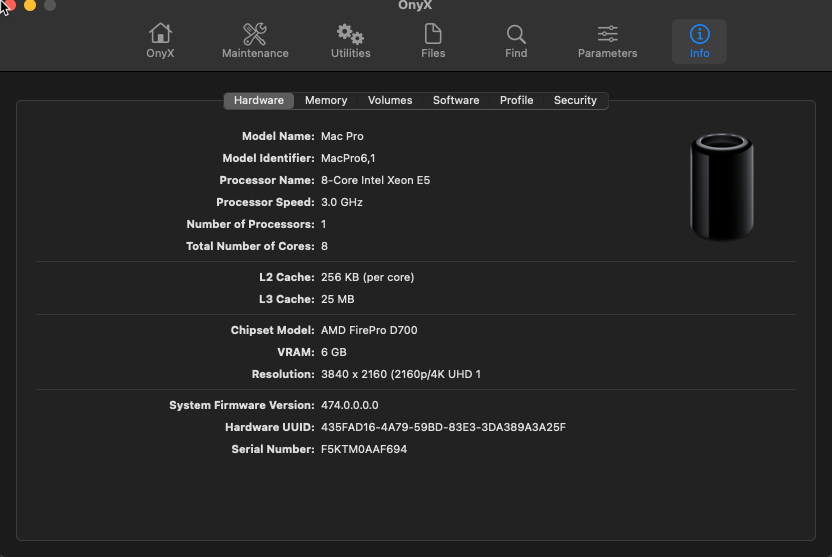Click the firmware version 474.0.0.0.0
Image resolution: width=832 pixels, height=557 pixels.
click(350, 405)
